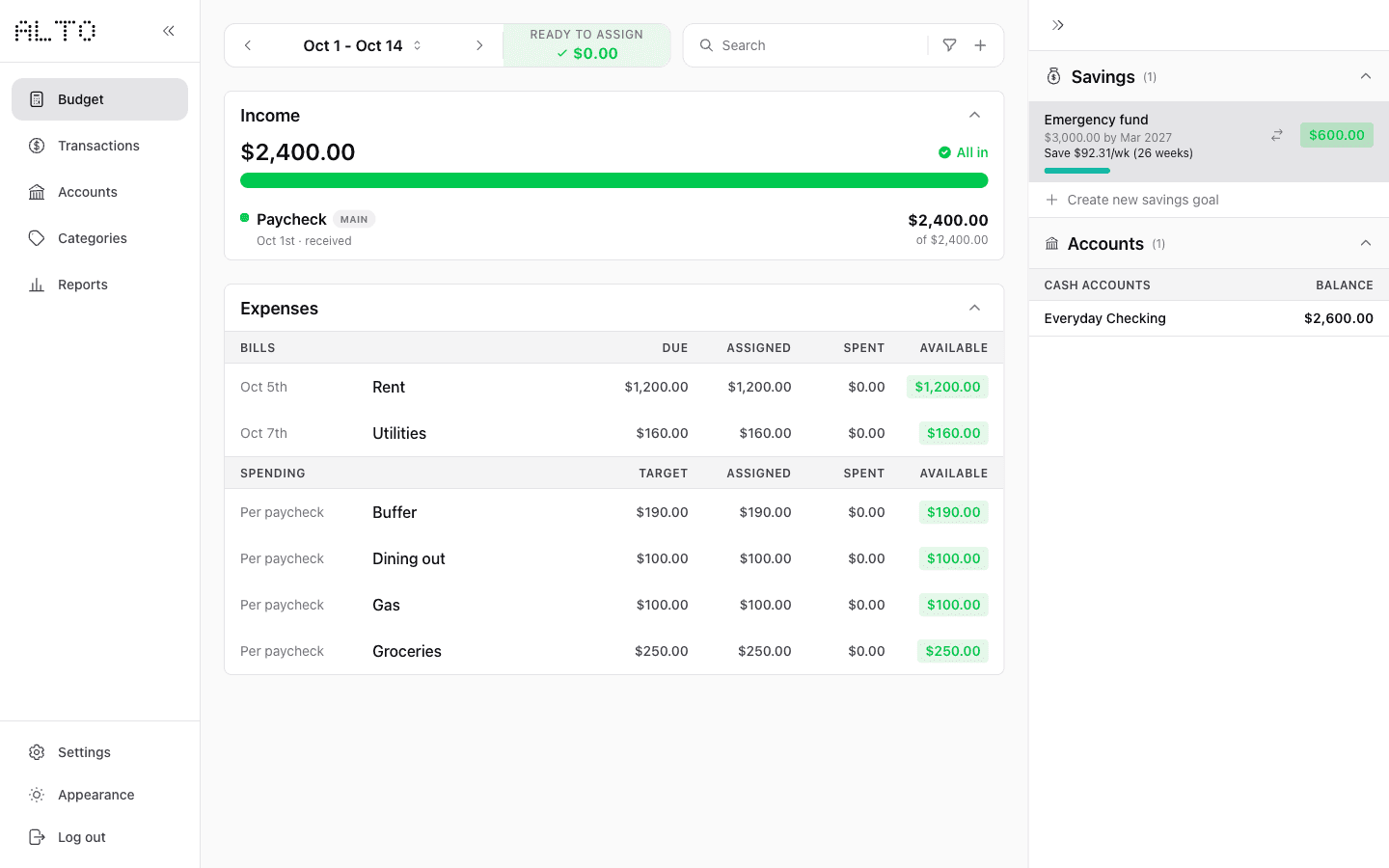
Task: Log out of the app
Action: pyautogui.click(x=99, y=837)
